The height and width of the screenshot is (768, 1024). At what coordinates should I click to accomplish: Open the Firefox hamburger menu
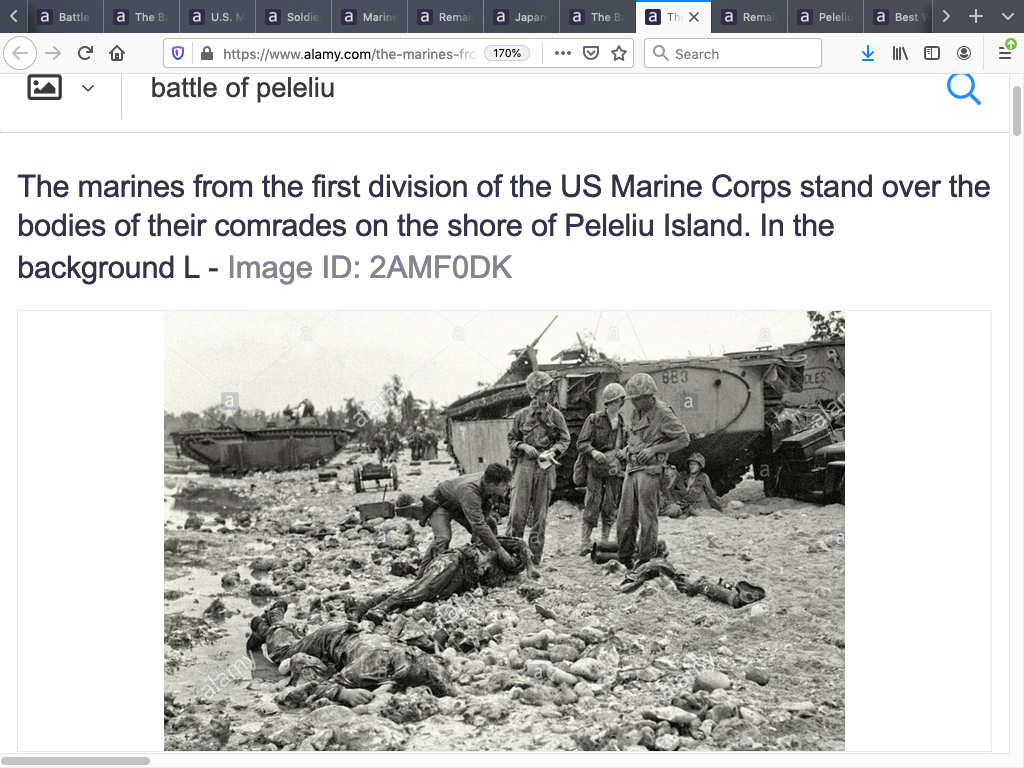[1005, 54]
